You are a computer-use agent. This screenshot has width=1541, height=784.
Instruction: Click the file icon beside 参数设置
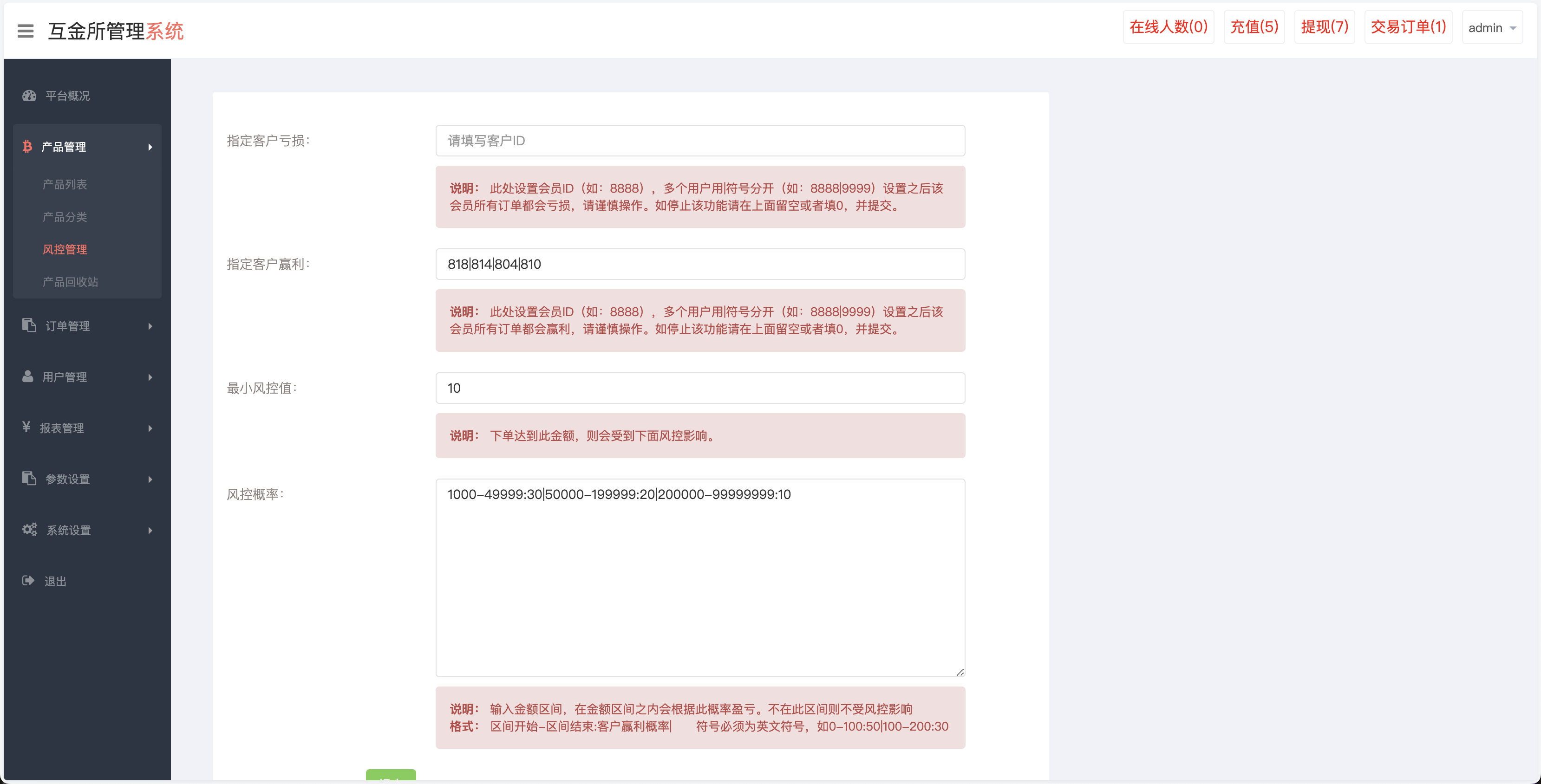(x=29, y=479)
